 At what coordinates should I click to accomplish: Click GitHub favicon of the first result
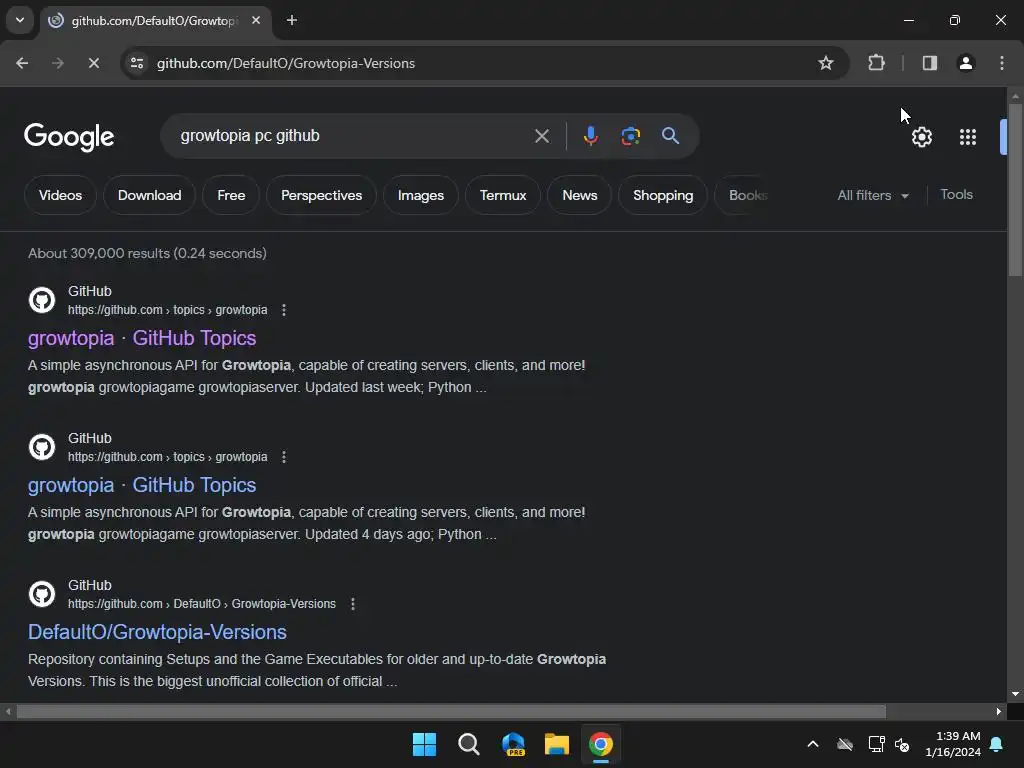pyautogui.click(x=42, y=300)
